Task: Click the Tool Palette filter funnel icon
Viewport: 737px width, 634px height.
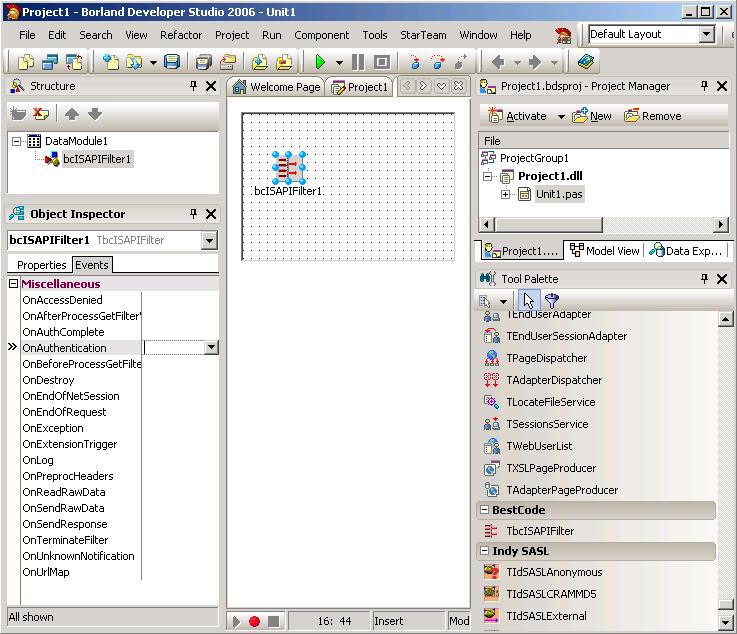Action: (551, 300)
